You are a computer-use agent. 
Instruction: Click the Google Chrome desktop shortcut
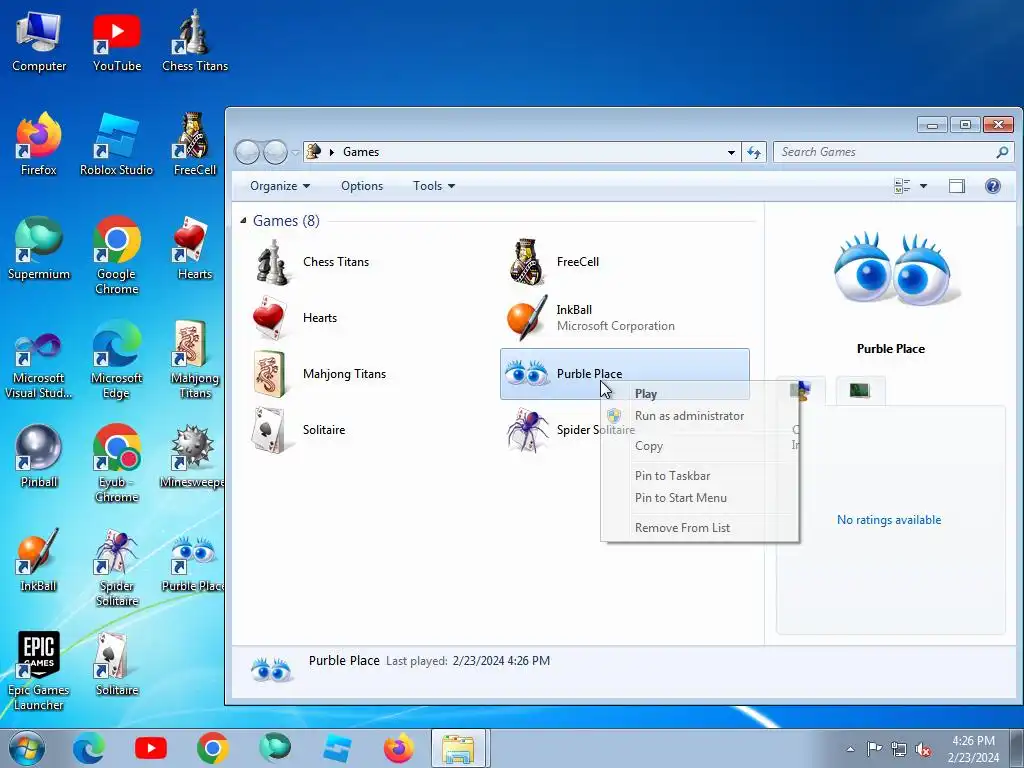click(x=116, y=256)
